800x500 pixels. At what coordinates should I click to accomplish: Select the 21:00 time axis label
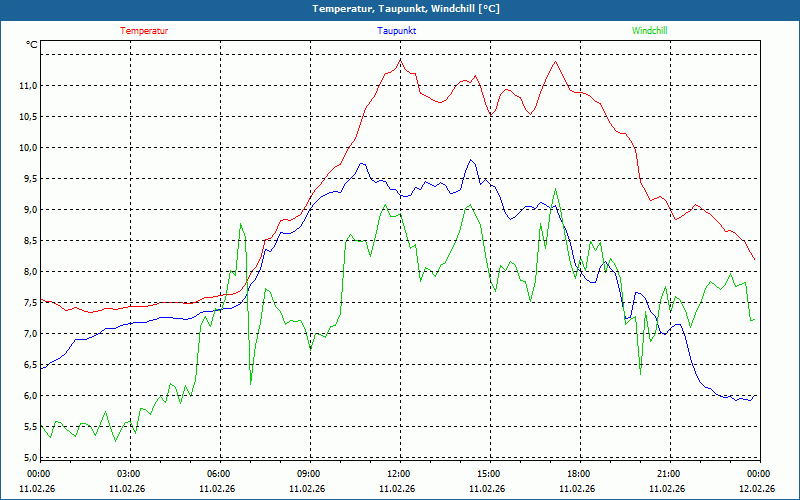[668, 474]
